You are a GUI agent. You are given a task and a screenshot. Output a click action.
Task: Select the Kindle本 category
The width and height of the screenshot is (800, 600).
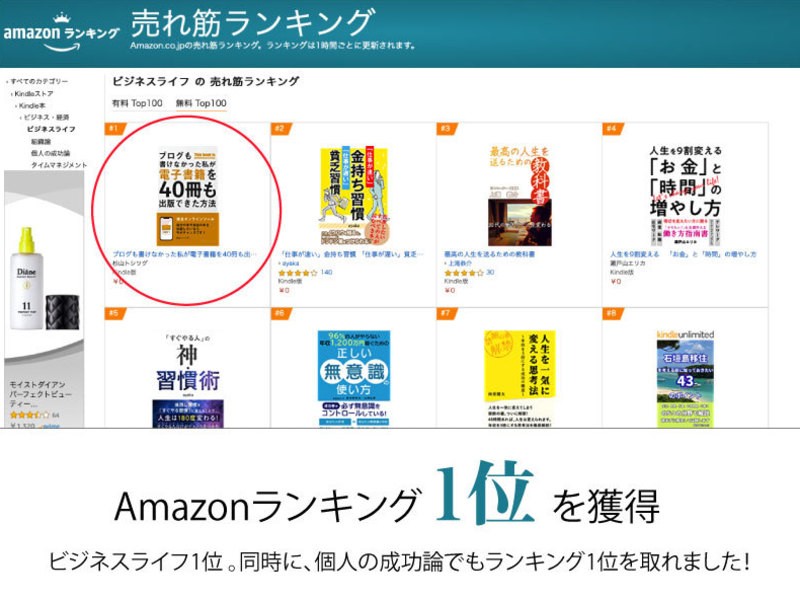pos(32,106)
